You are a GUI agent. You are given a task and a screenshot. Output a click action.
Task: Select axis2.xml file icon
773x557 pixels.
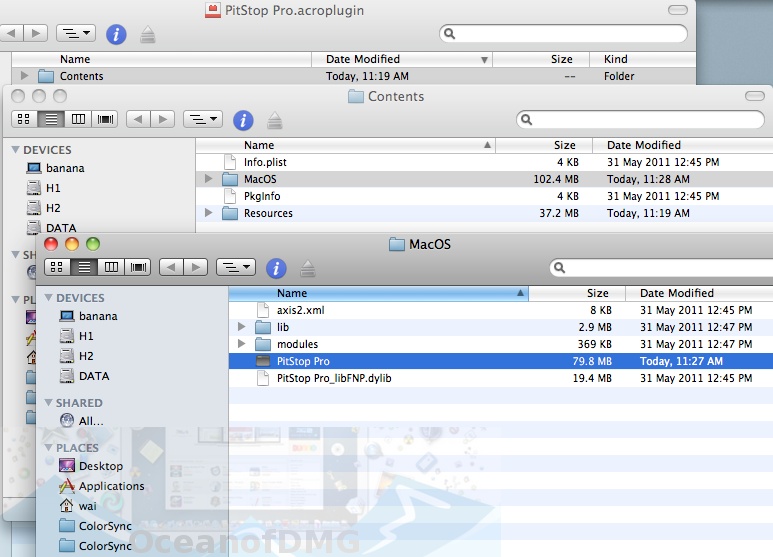click(x=263, y=310)
